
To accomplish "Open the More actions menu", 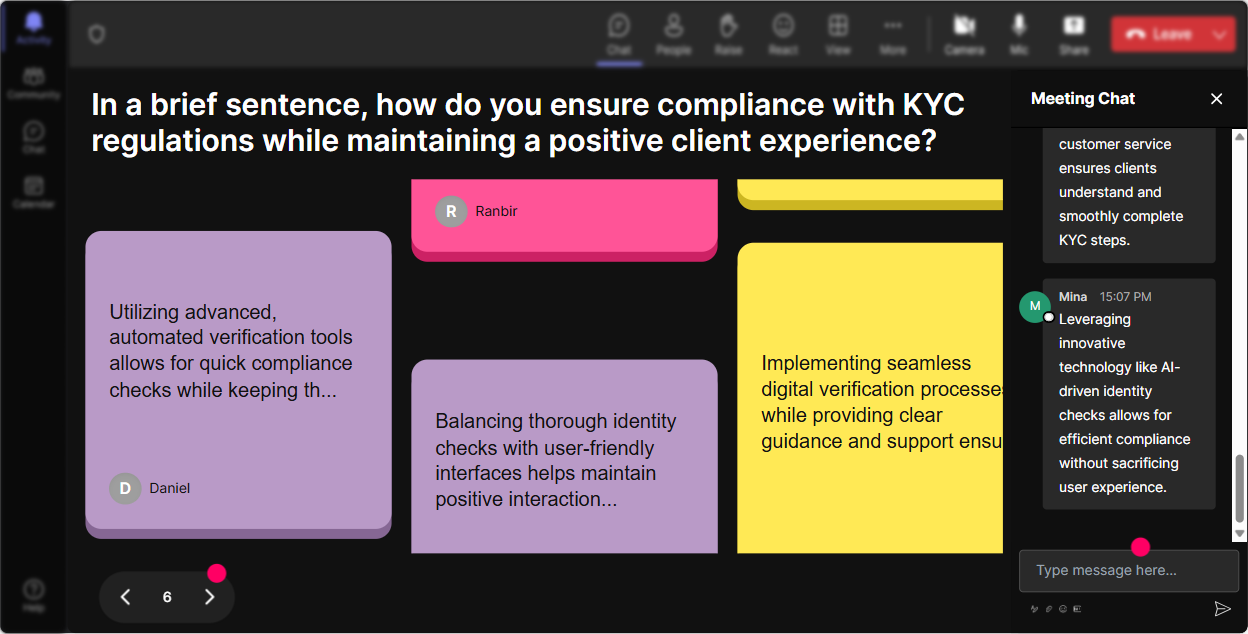I will (893, 34).
